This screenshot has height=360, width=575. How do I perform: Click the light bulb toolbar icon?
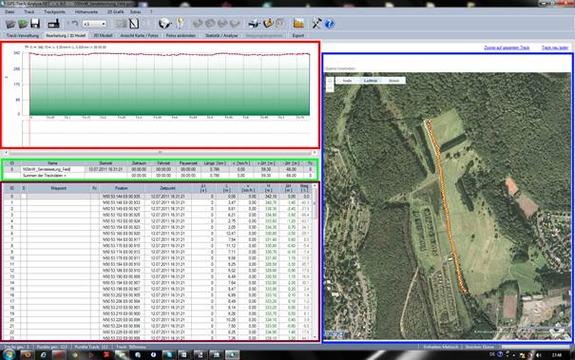[180, 24]
